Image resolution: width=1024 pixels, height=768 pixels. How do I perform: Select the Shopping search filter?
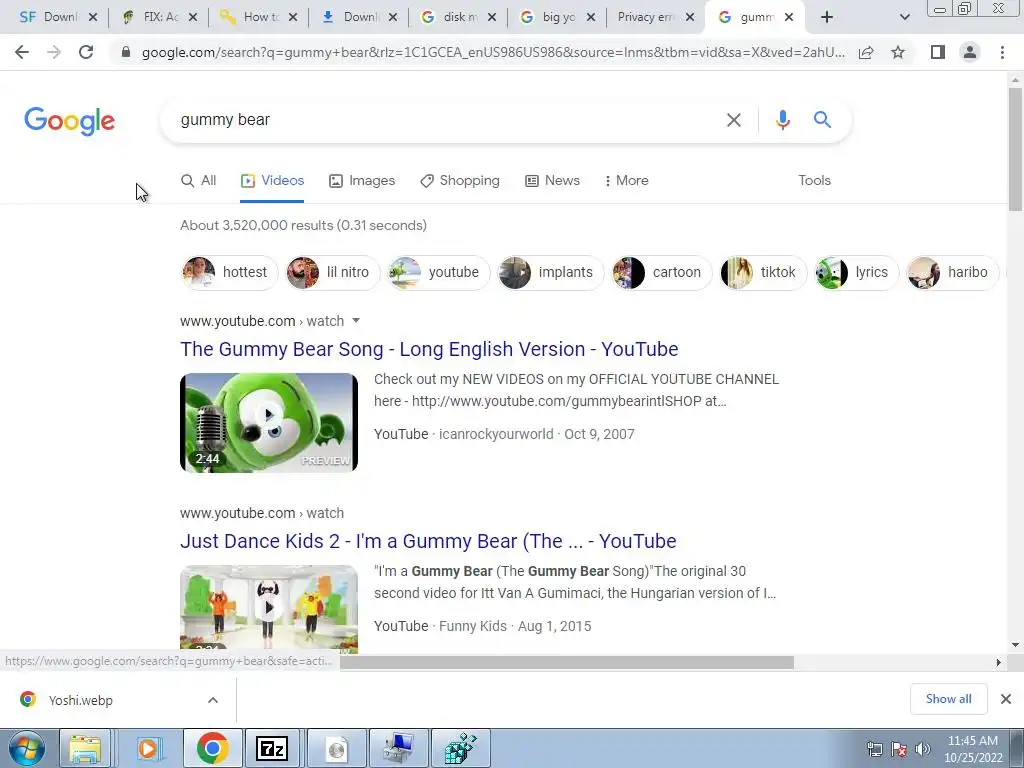point(460,181)
